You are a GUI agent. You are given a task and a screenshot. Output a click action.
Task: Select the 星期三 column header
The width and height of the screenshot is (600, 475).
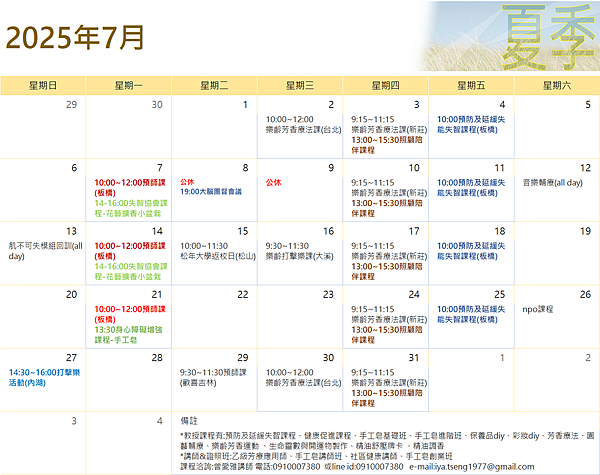click(x=300, y=85)
